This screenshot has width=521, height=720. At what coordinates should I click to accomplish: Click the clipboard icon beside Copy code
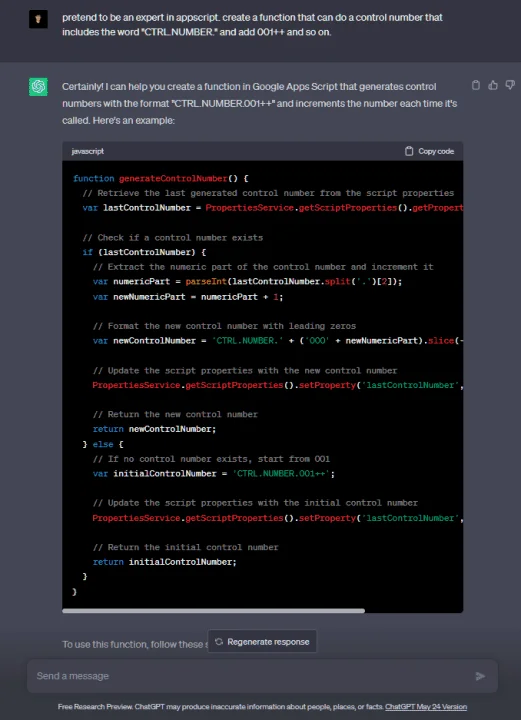coord(409,151)
